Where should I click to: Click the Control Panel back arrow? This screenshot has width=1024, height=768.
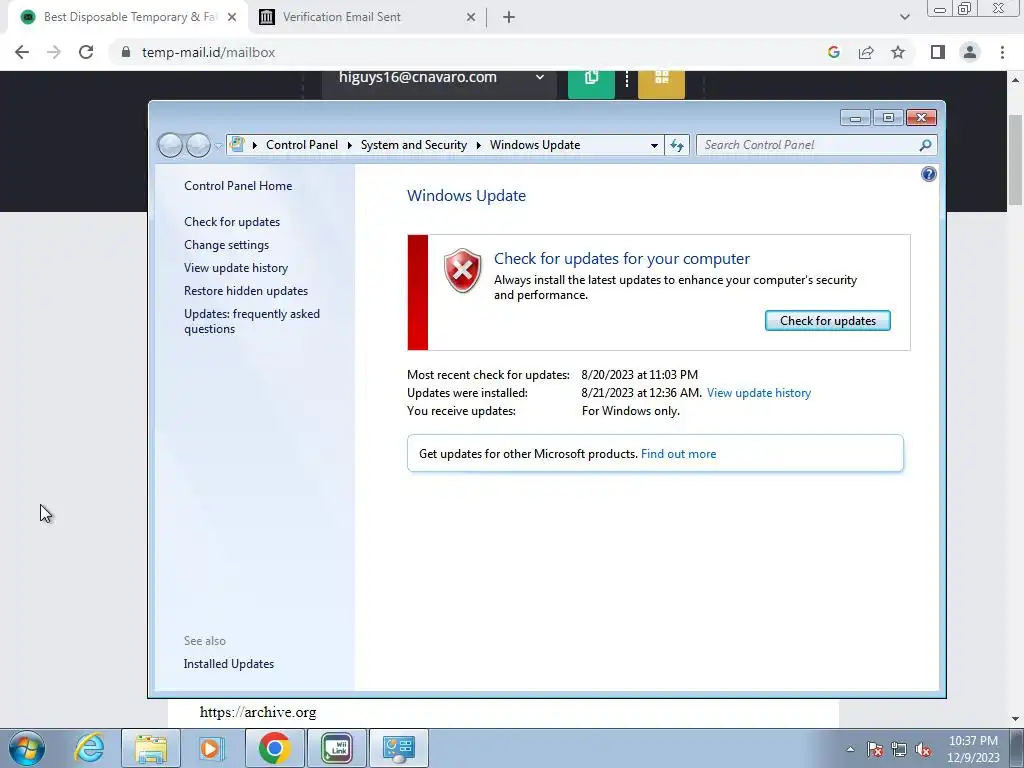click(x=170, y=145)
